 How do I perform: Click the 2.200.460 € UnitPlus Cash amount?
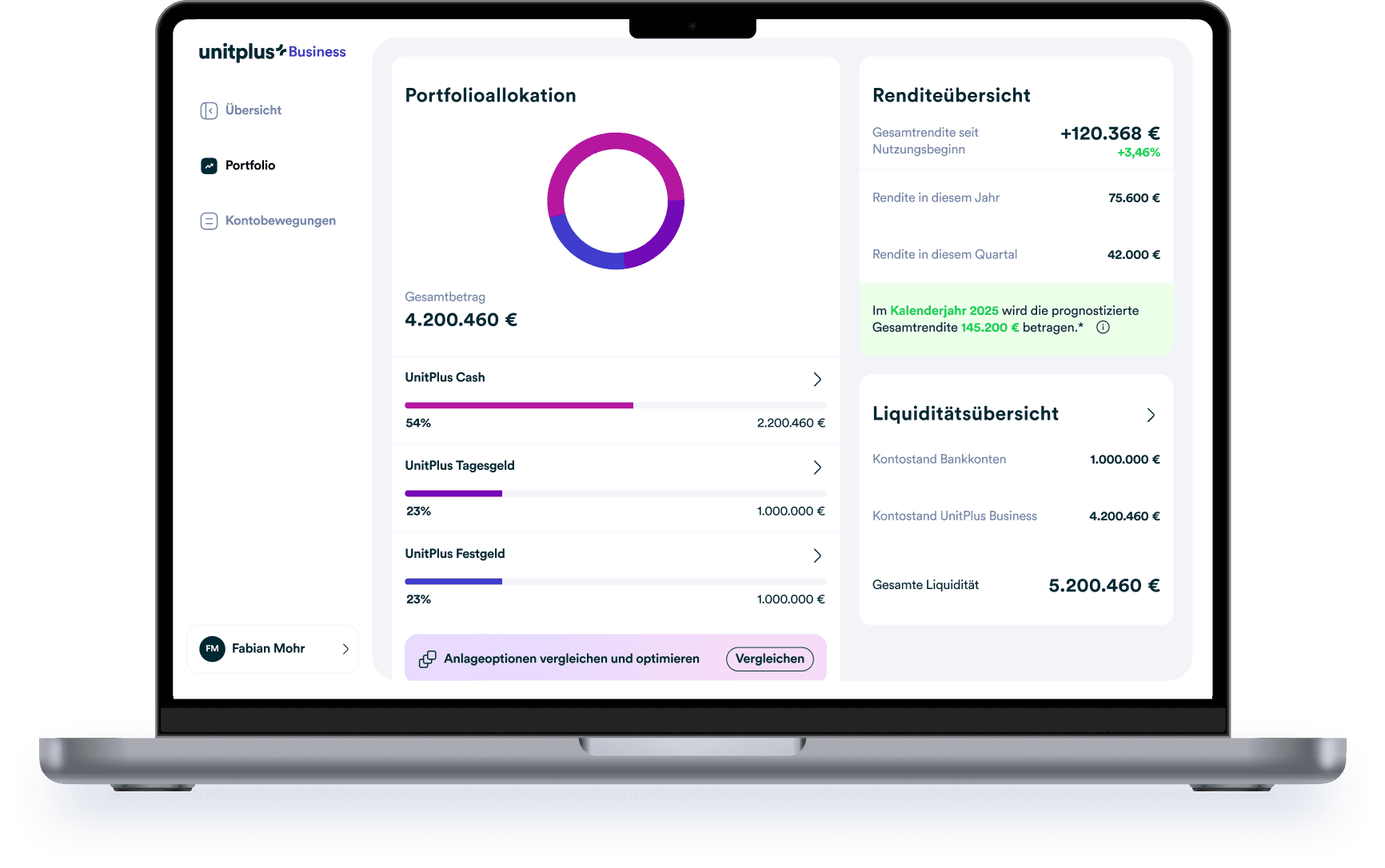(791, 424)
